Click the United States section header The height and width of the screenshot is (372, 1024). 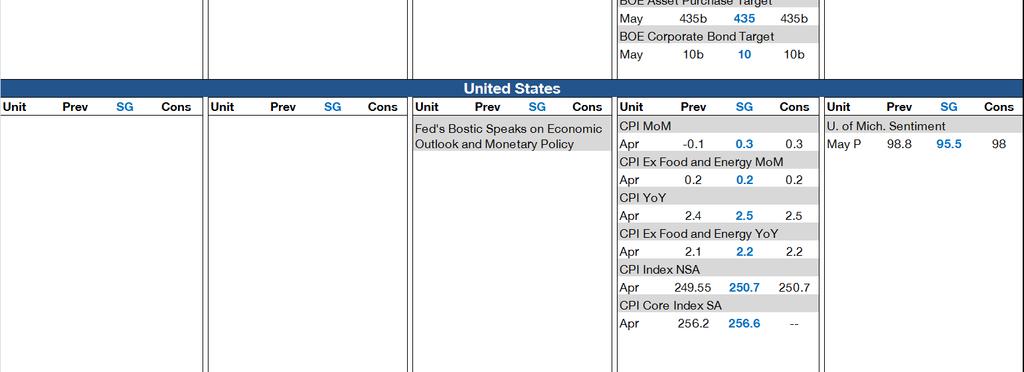click(511, 88)
